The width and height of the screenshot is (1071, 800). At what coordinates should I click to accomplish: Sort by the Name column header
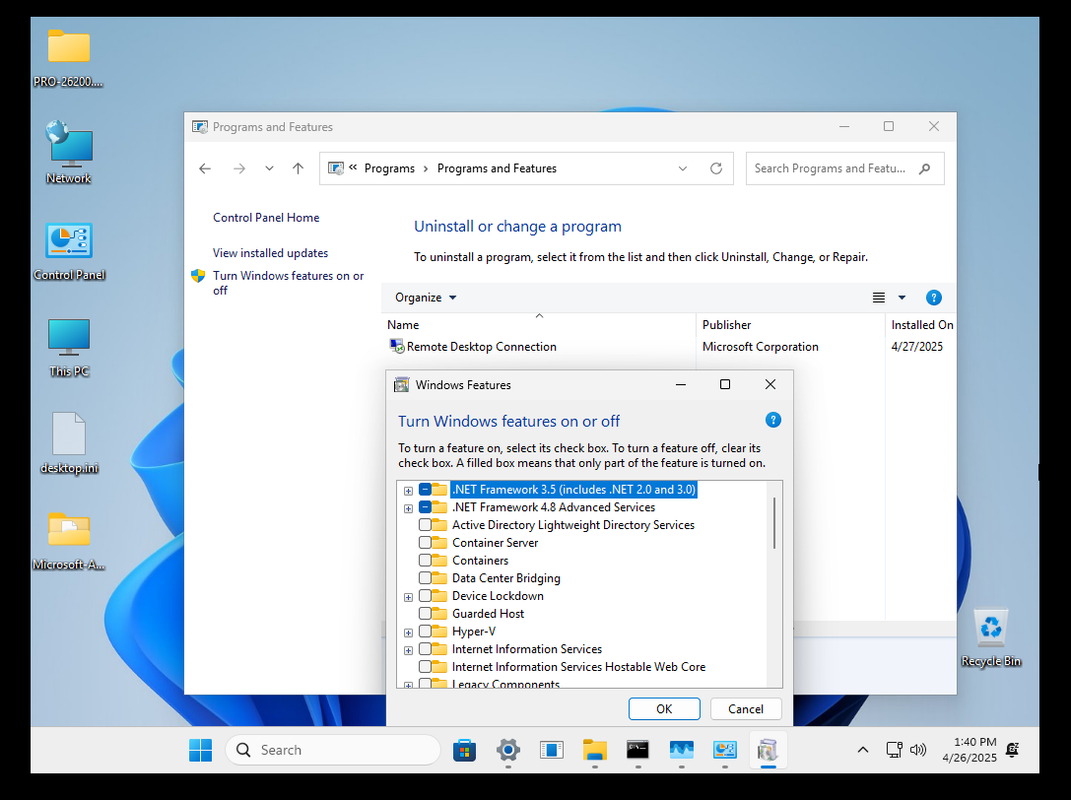538,325
